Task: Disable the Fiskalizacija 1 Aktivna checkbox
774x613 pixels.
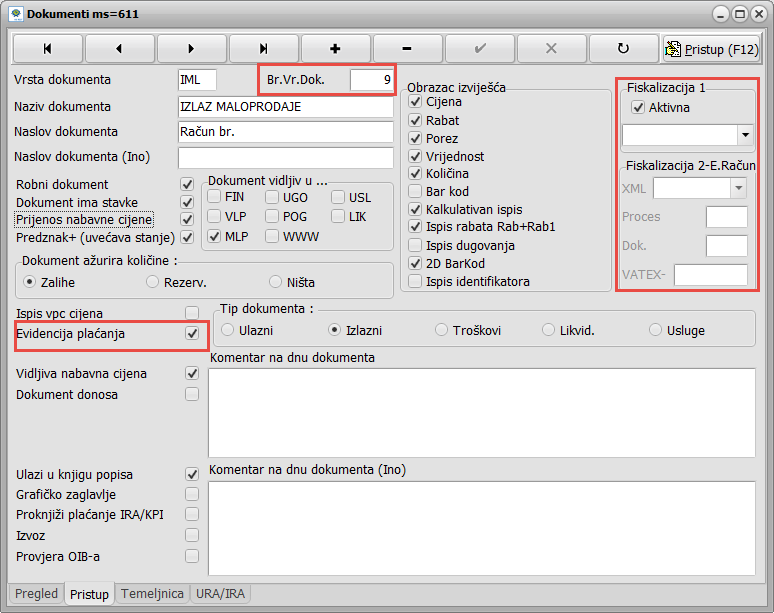Action: [636, 108]
